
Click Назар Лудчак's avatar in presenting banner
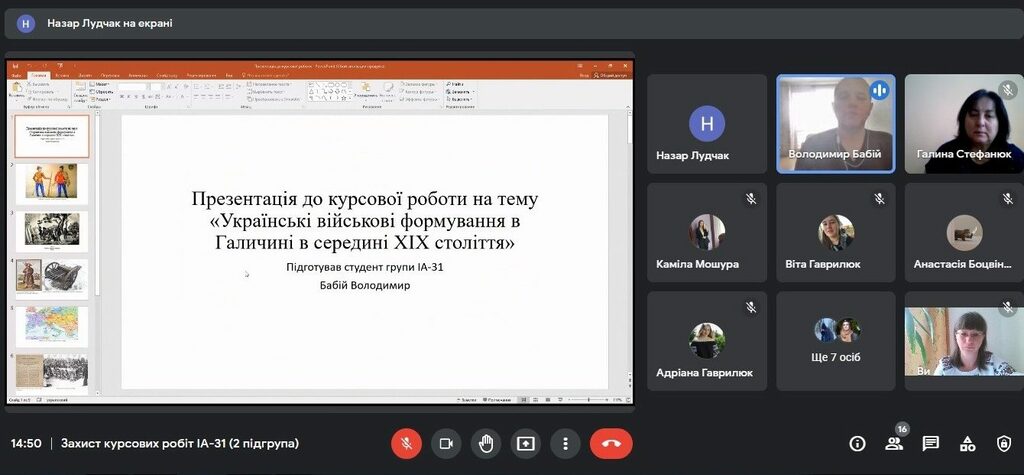(26, 23)
